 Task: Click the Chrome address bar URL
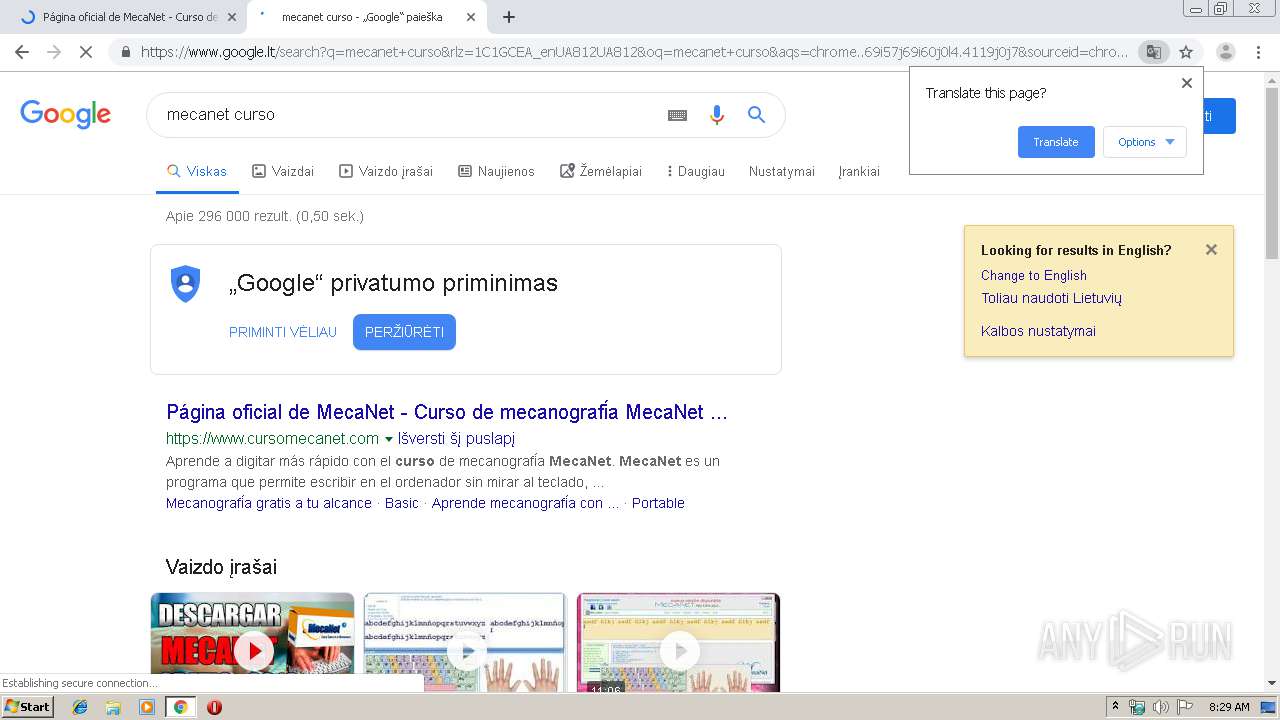click(x=634, y=52)
